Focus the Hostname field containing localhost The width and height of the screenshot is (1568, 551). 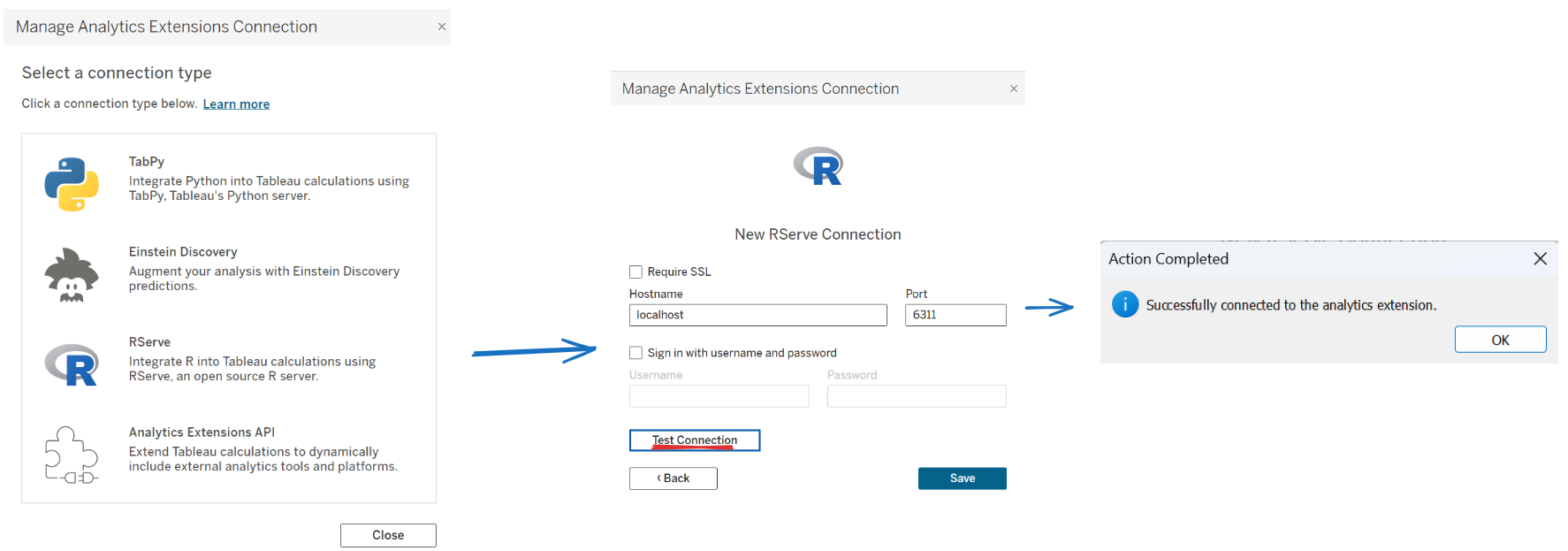758,315
